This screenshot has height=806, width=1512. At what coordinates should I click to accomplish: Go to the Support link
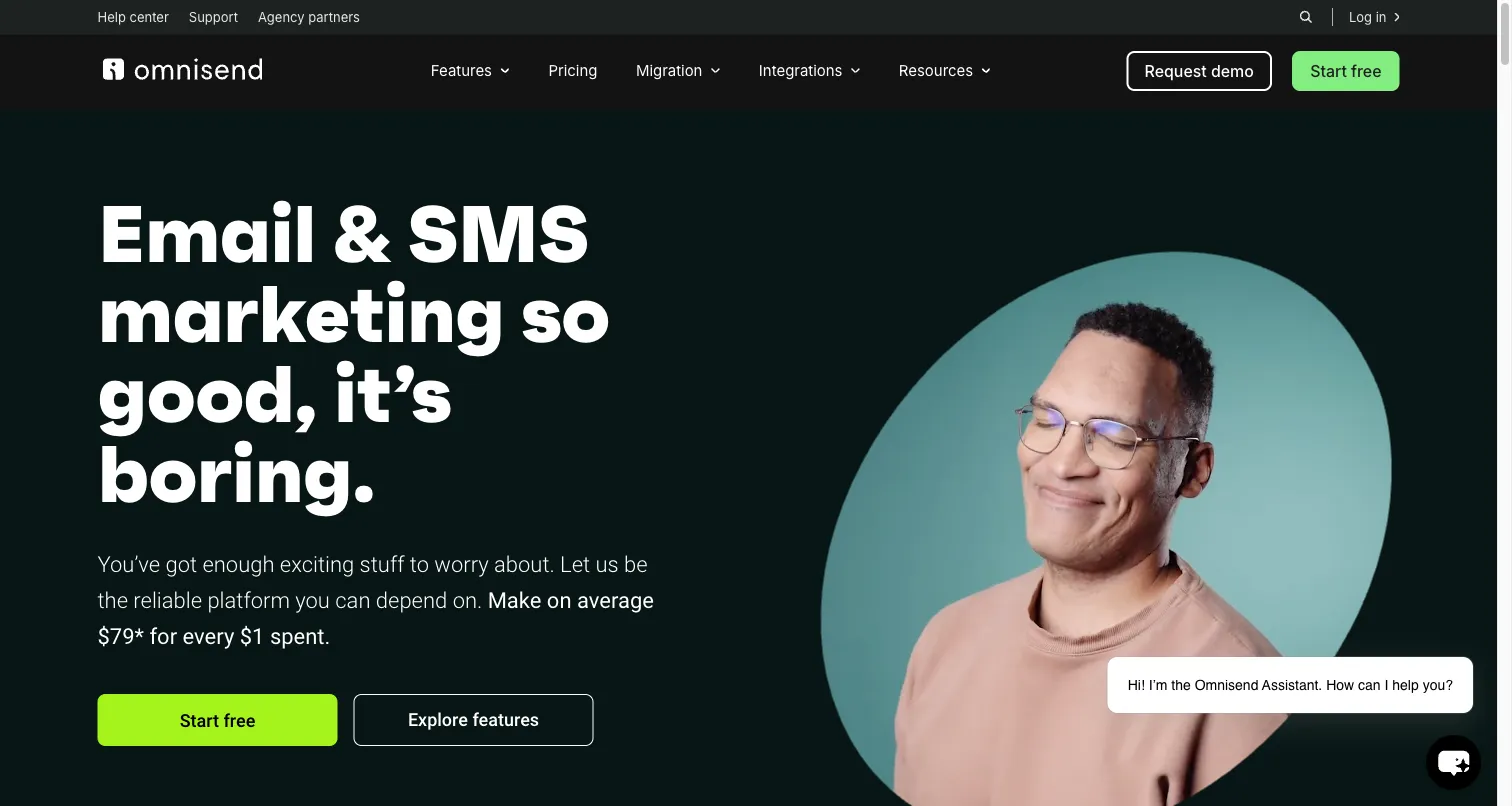213,17
